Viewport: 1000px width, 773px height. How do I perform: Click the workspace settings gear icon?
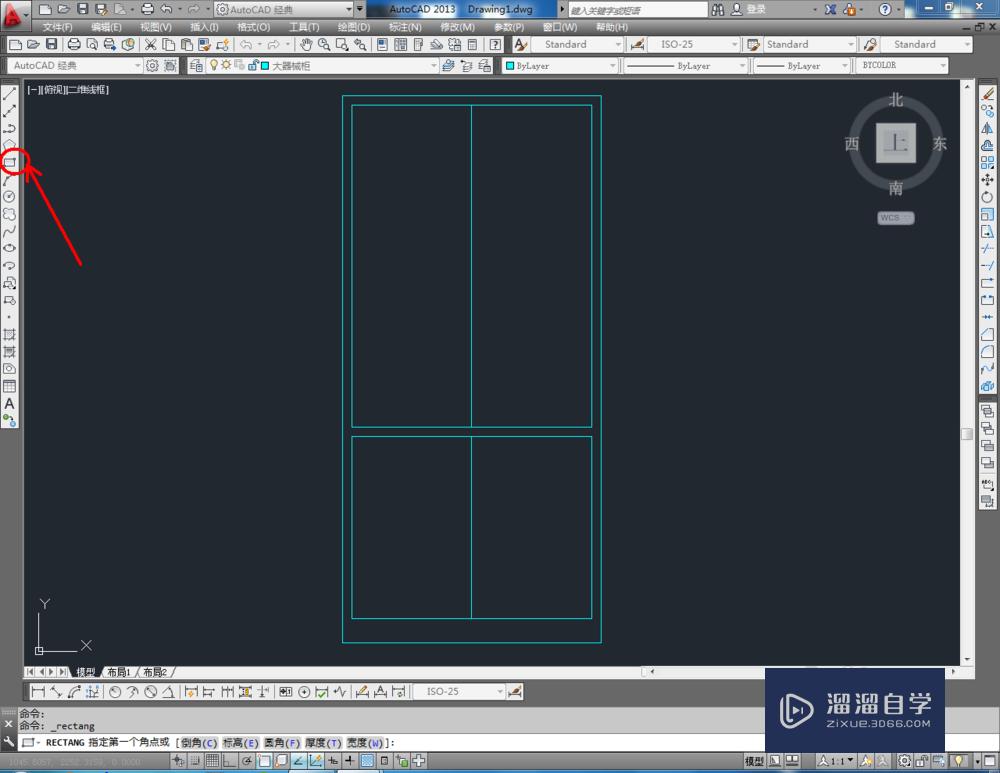coord(152,65)
